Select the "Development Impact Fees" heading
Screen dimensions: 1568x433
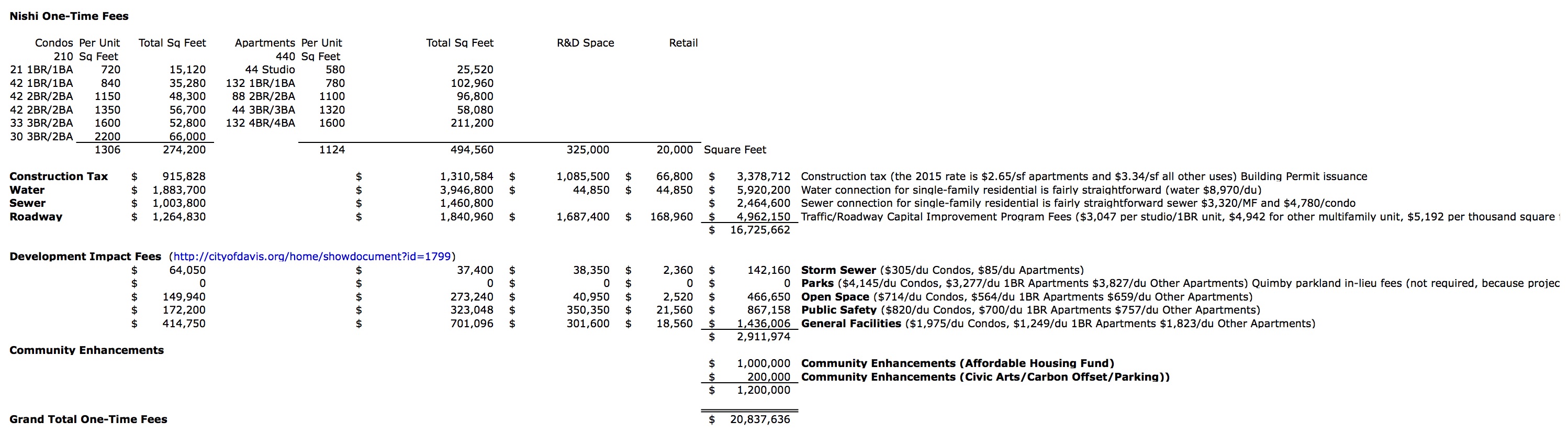point(85,257)
